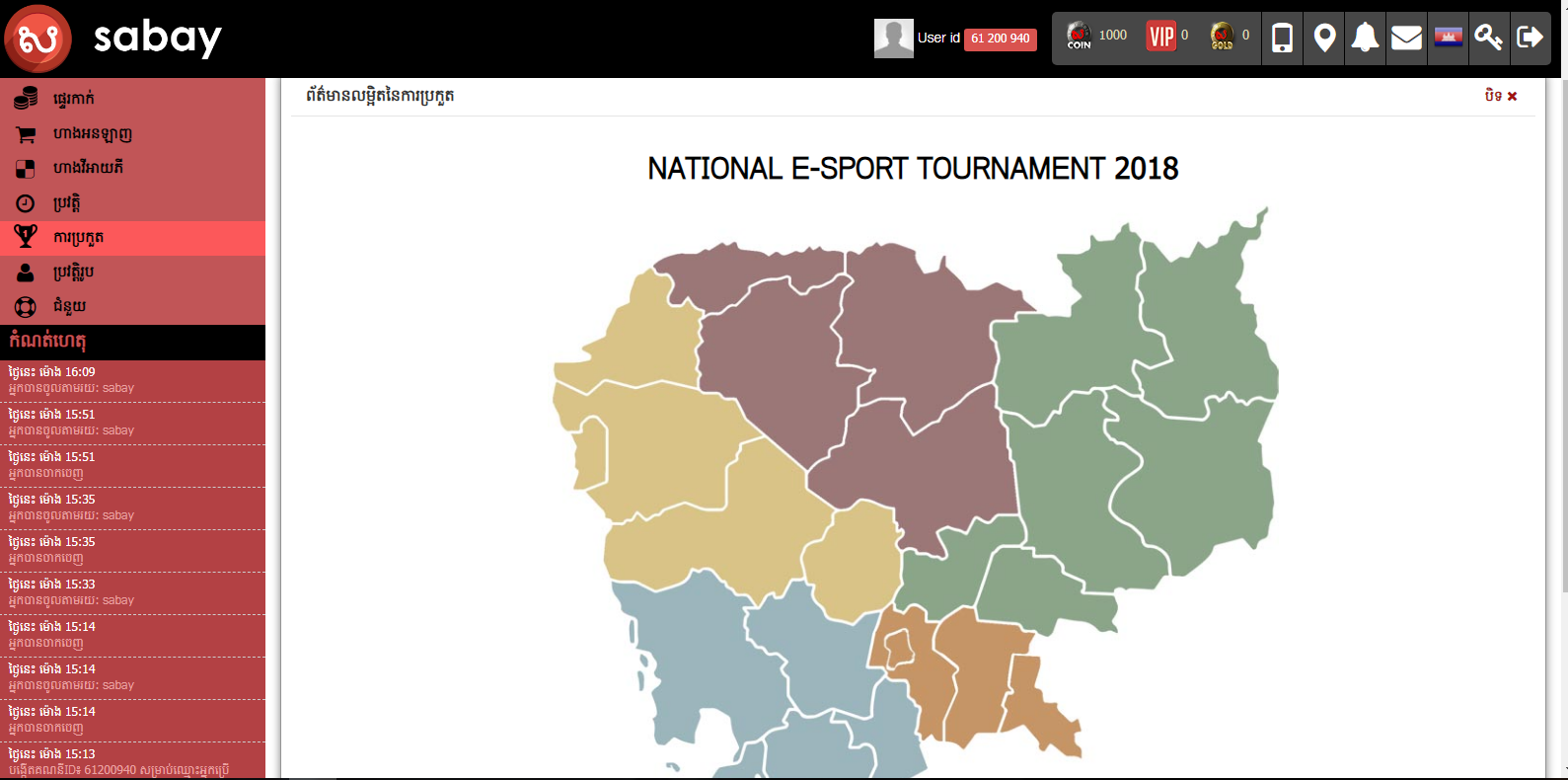The image size is (1568, 780).
Task: Open notifications bell icon
Action: [x=1365, y=39]
